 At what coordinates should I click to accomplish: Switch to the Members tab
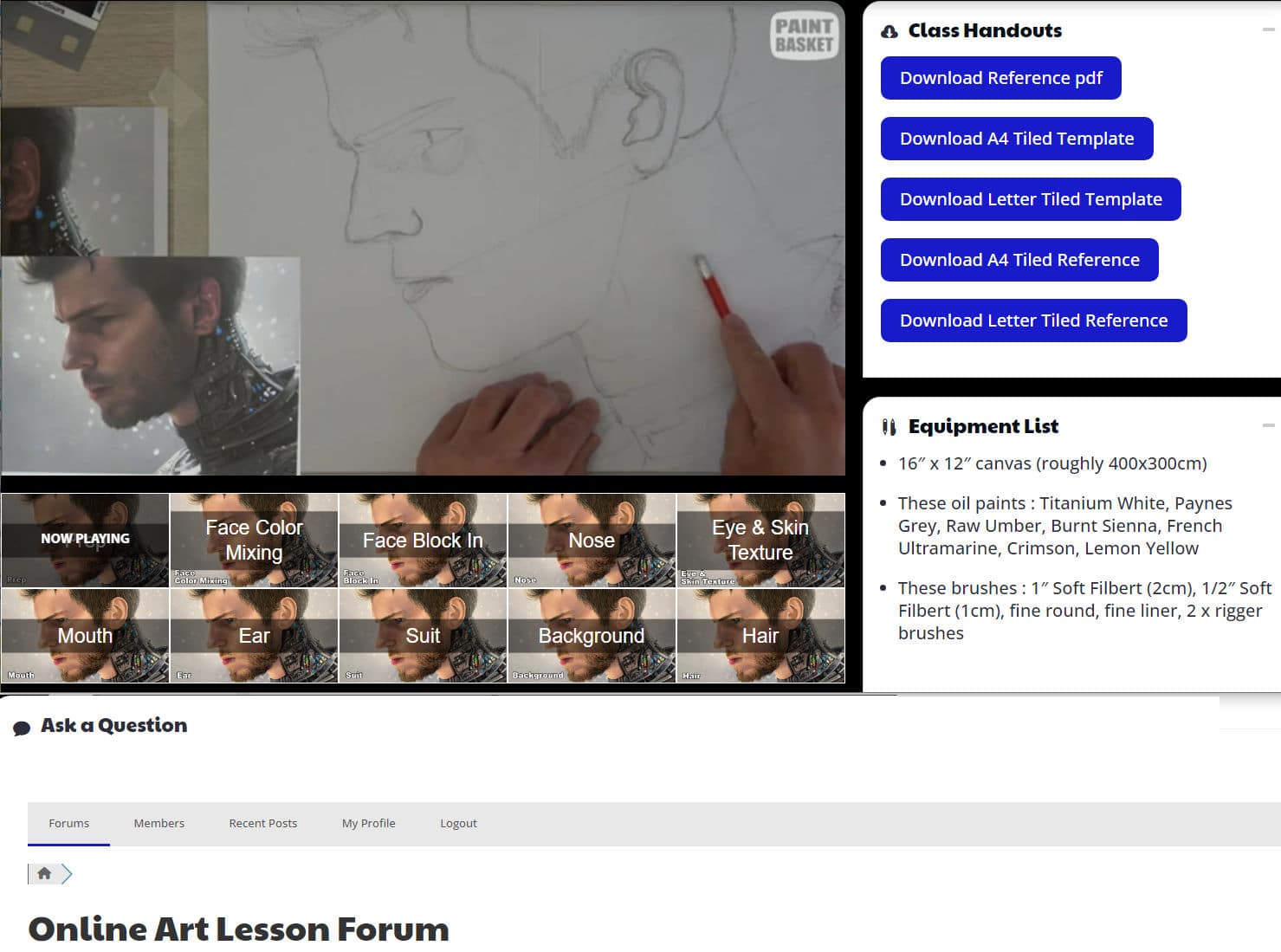[159, 823]
